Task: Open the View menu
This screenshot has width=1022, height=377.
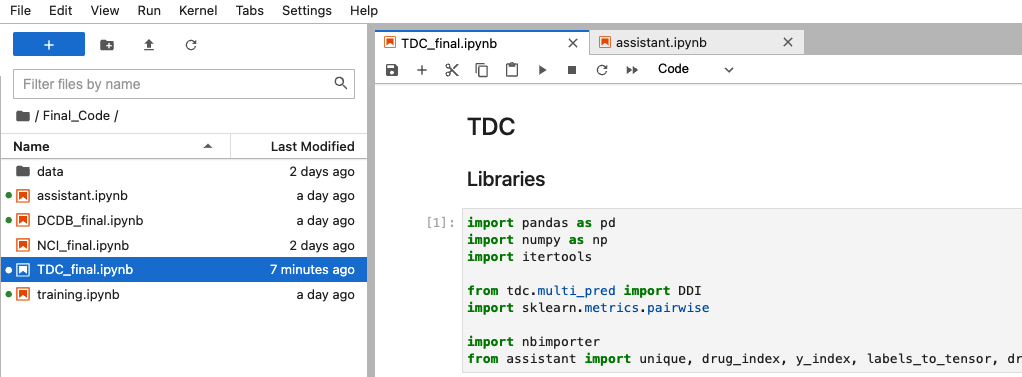Action: pos(105,10)
